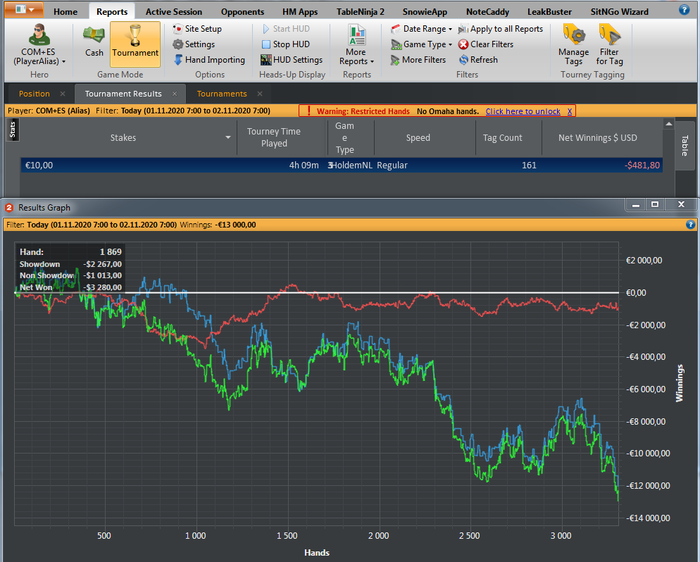The image size is (700, 562).
Task: Open the Opponents tab
Action: click(242, 12)
